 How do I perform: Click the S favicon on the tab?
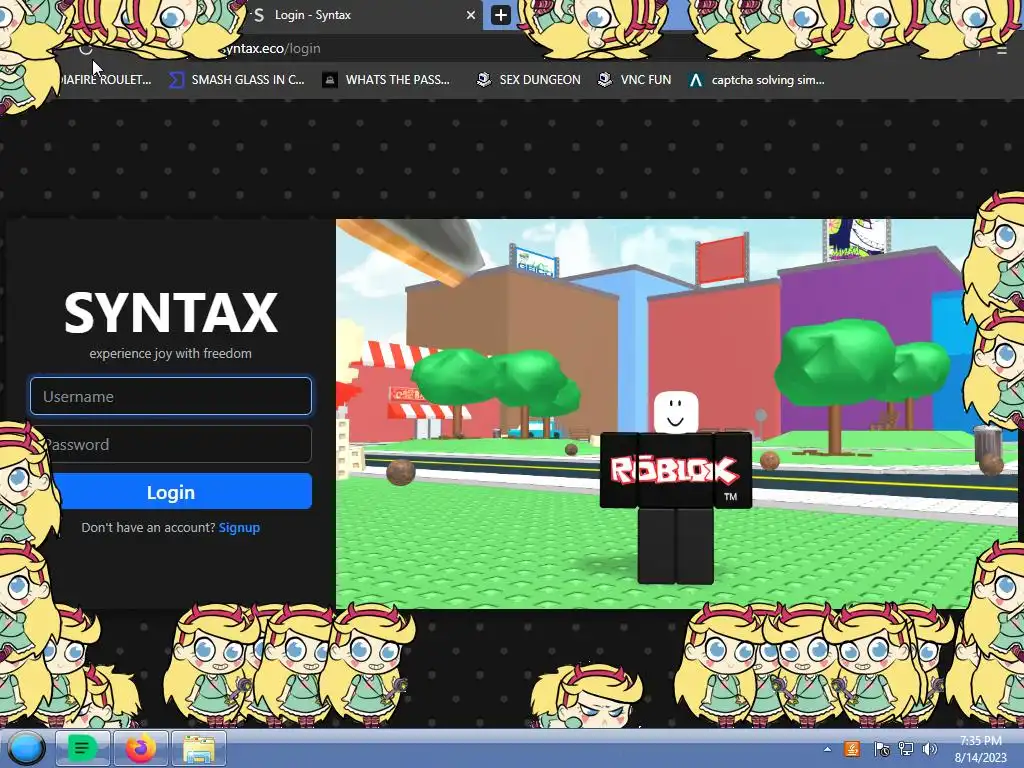pyautogui.click(x=259, y=15)
